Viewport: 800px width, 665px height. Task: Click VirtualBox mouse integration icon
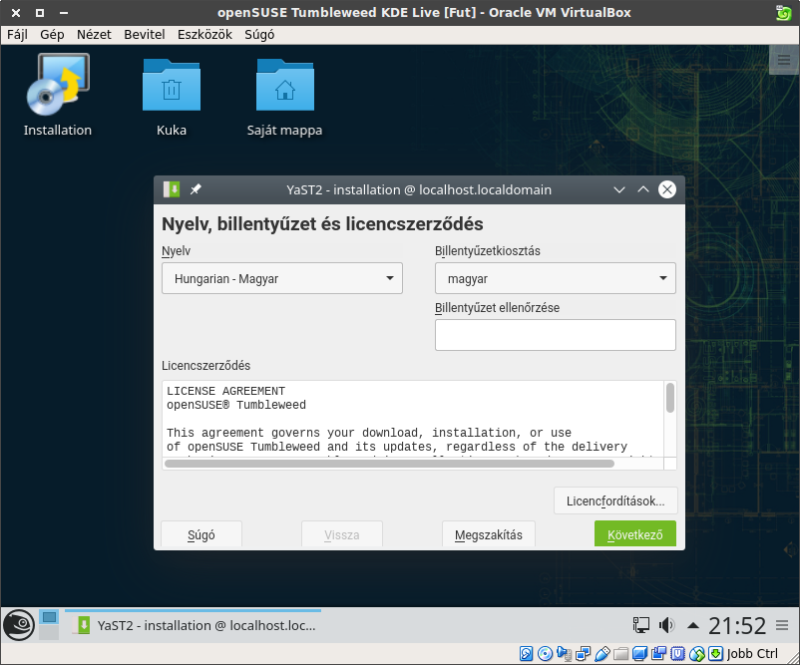pos(696,654)
